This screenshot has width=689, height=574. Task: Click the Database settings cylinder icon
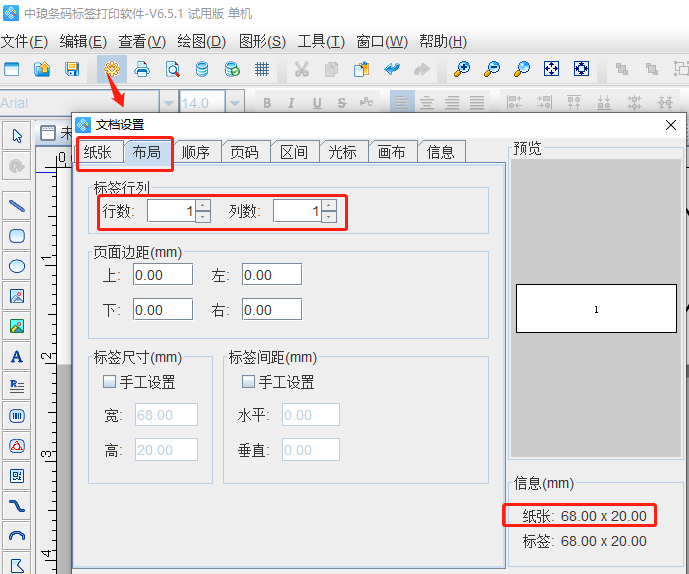click(x=202, y=69)
